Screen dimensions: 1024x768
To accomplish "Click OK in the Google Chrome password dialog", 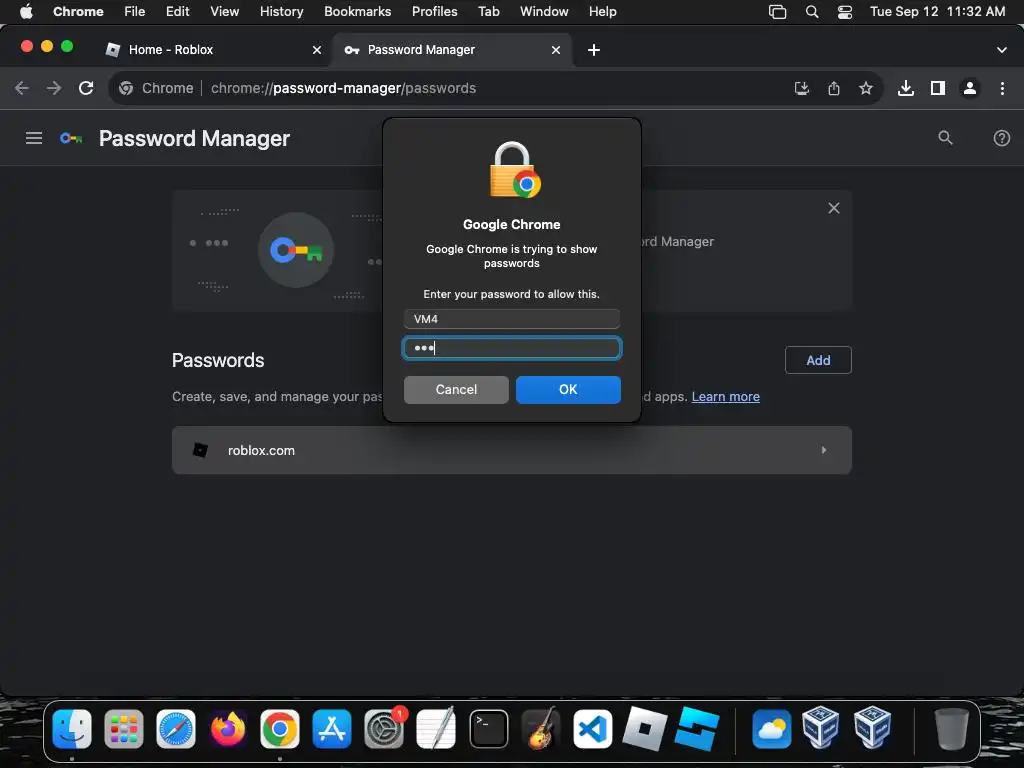I will click(568, 389).
